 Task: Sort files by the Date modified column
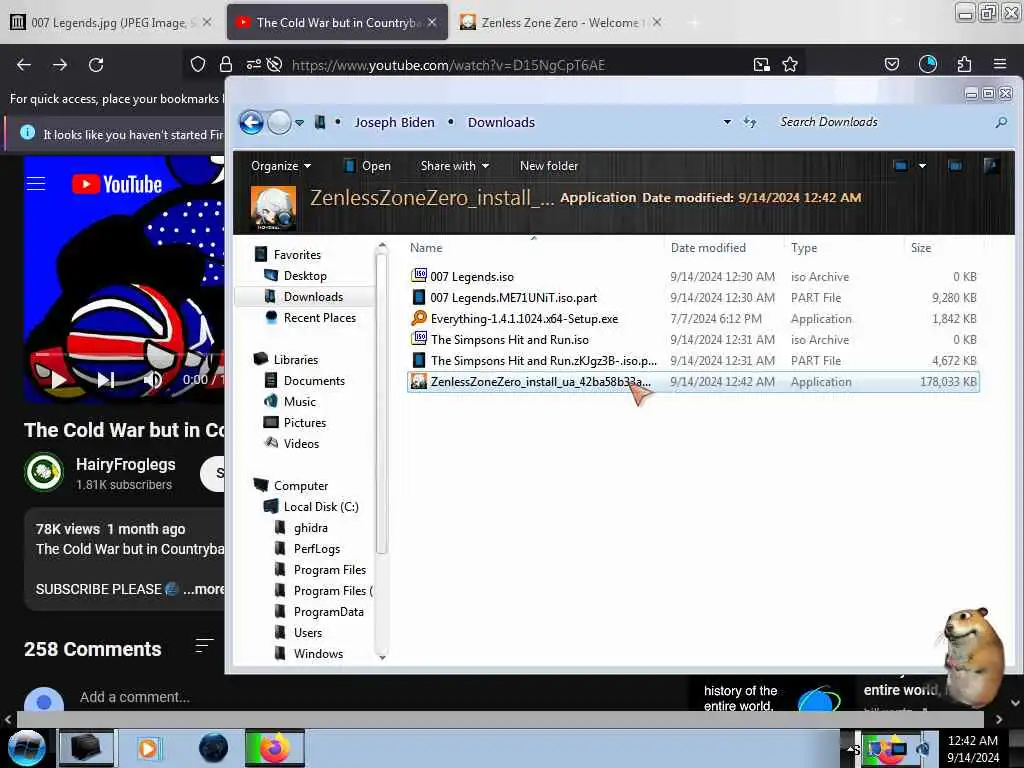[x=708, y=248]
